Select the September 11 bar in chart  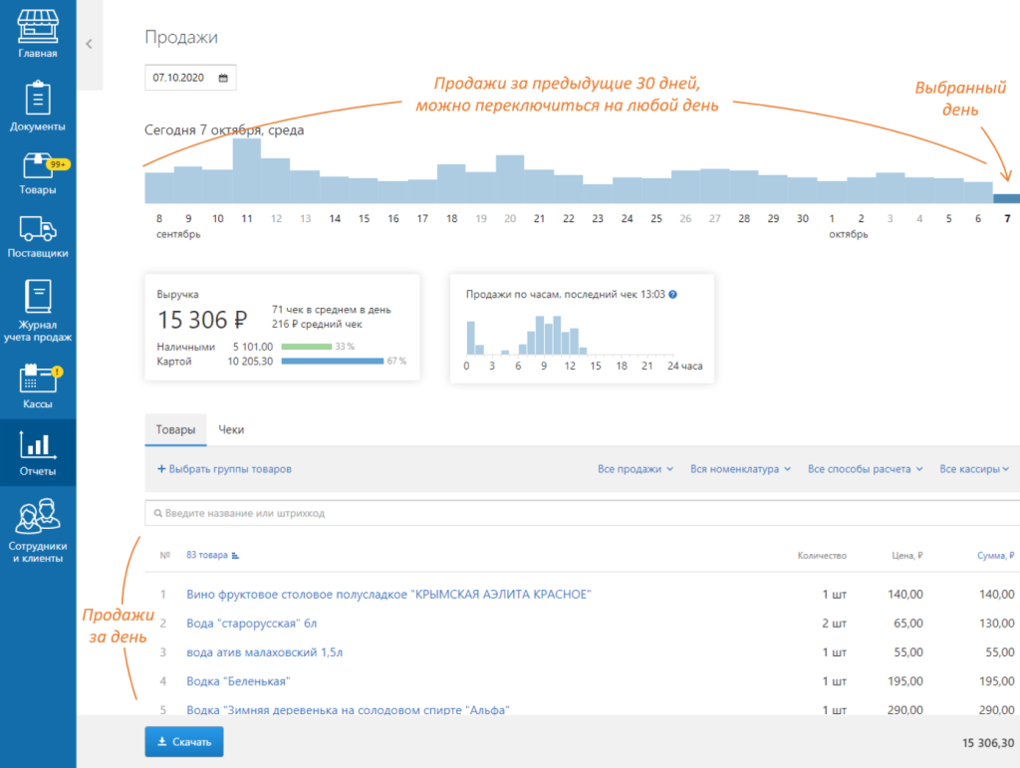(x=247, y=171)
